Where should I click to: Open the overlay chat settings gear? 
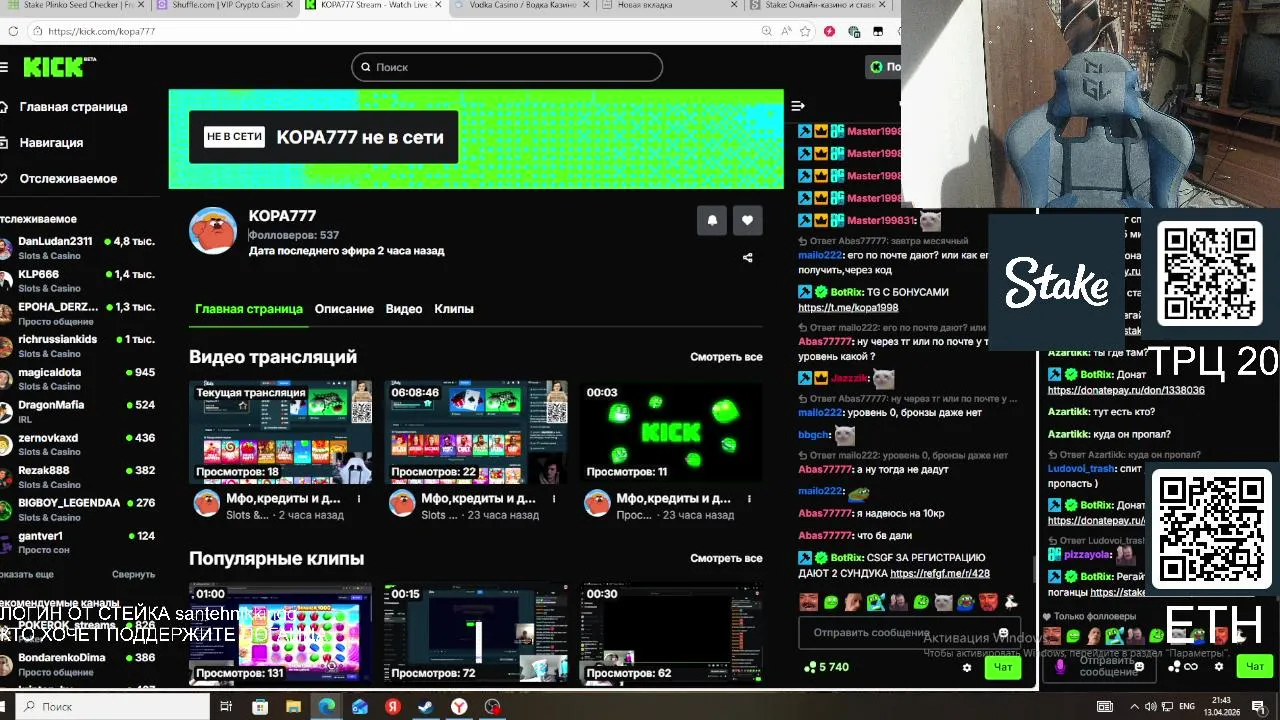(x=1219, y=667)
